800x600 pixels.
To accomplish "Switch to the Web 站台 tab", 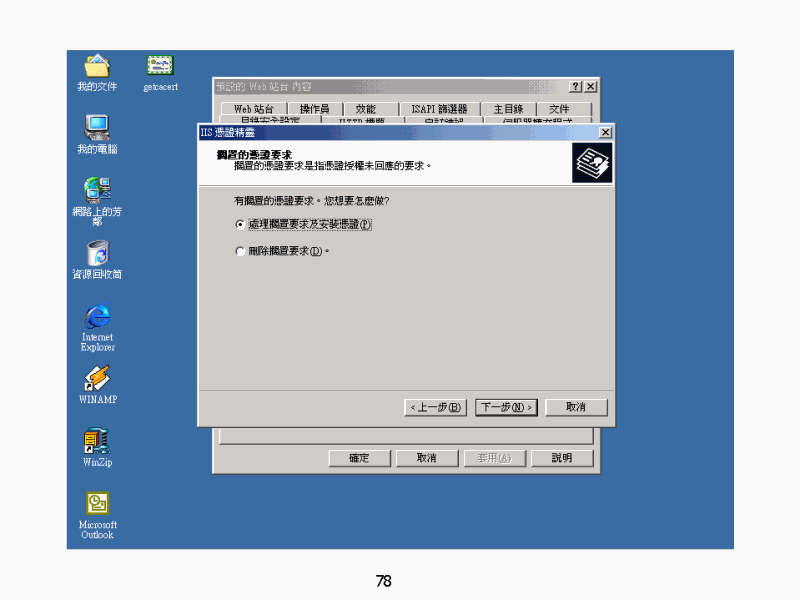I will tap(253, 109).
